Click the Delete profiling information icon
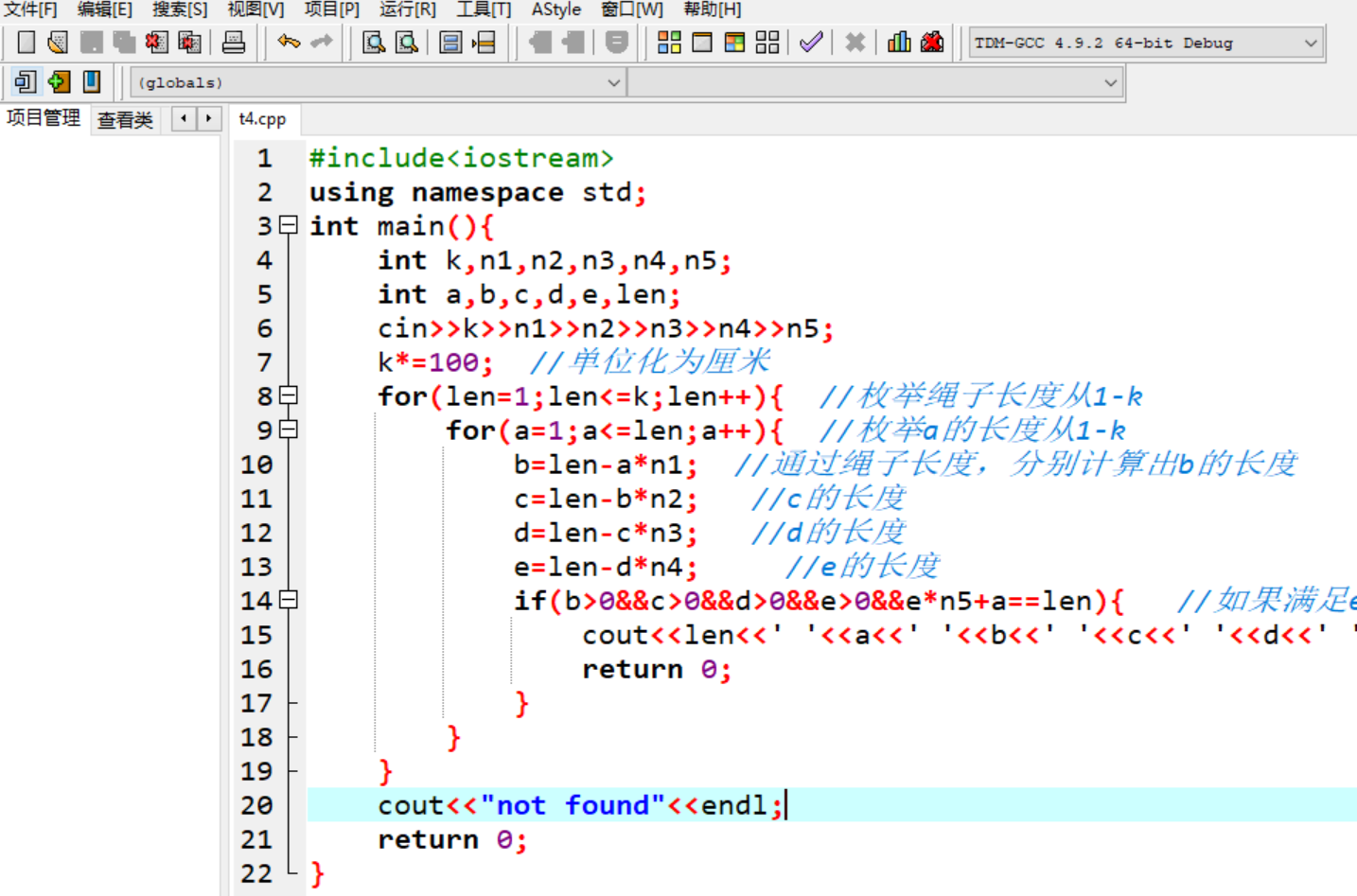Screen dimensions: 1357x896 tap(932, 43)
